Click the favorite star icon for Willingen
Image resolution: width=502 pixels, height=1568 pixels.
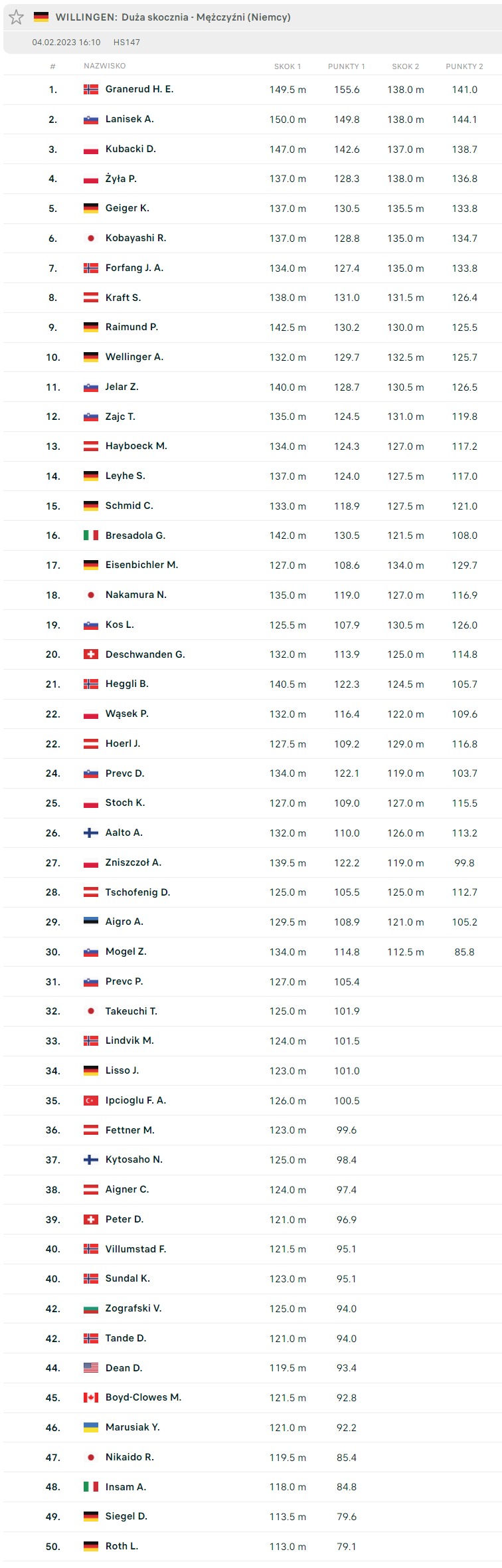(17, 17)
